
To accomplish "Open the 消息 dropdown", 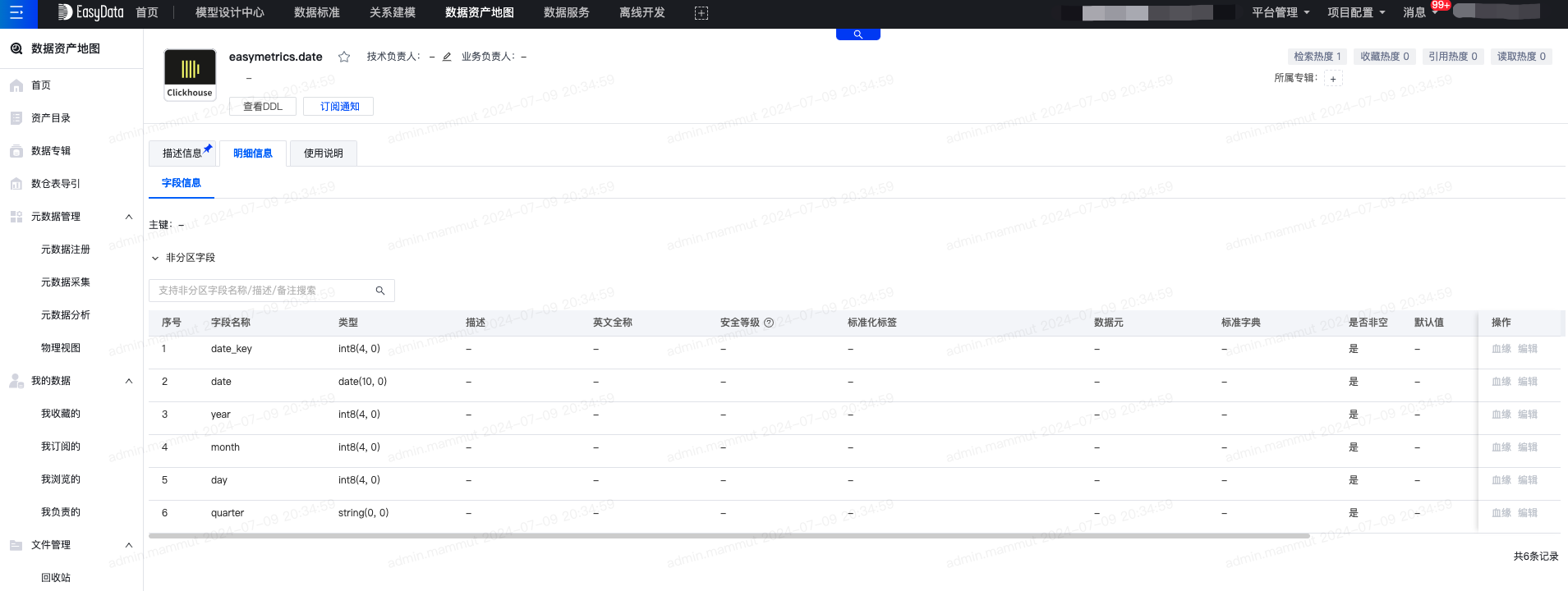I will 1420,12.
